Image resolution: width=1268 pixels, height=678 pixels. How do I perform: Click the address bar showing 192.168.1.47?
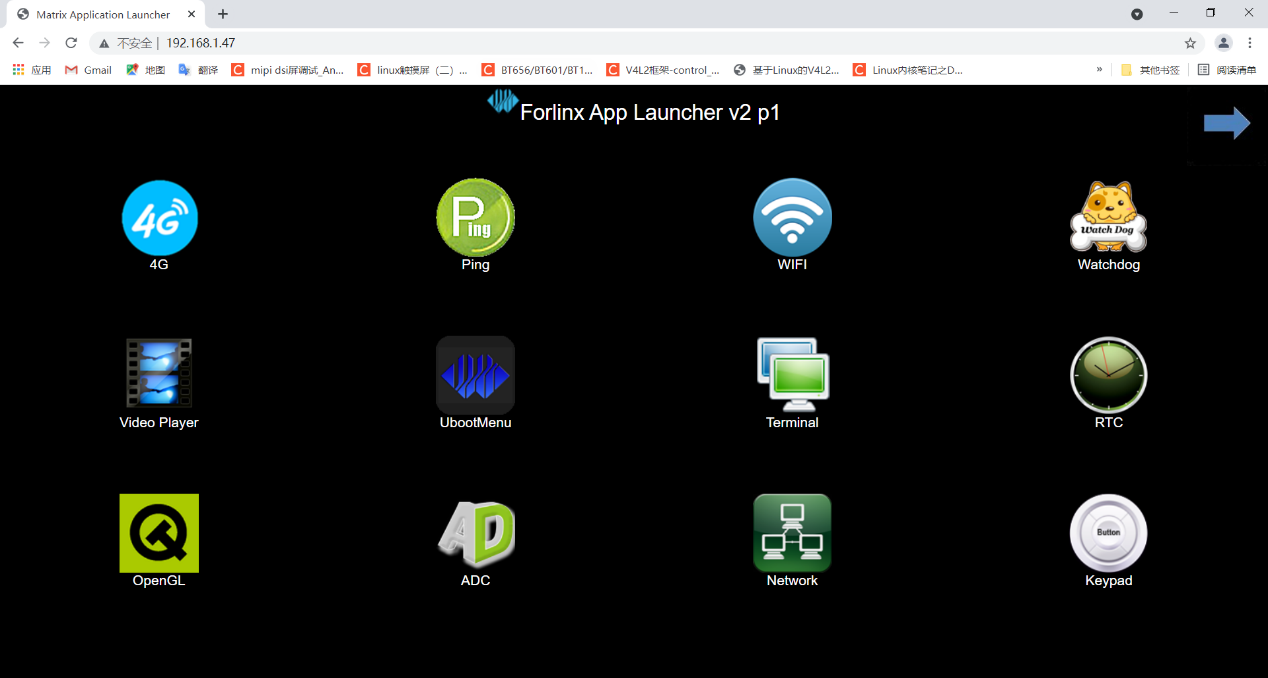[600, 43]
